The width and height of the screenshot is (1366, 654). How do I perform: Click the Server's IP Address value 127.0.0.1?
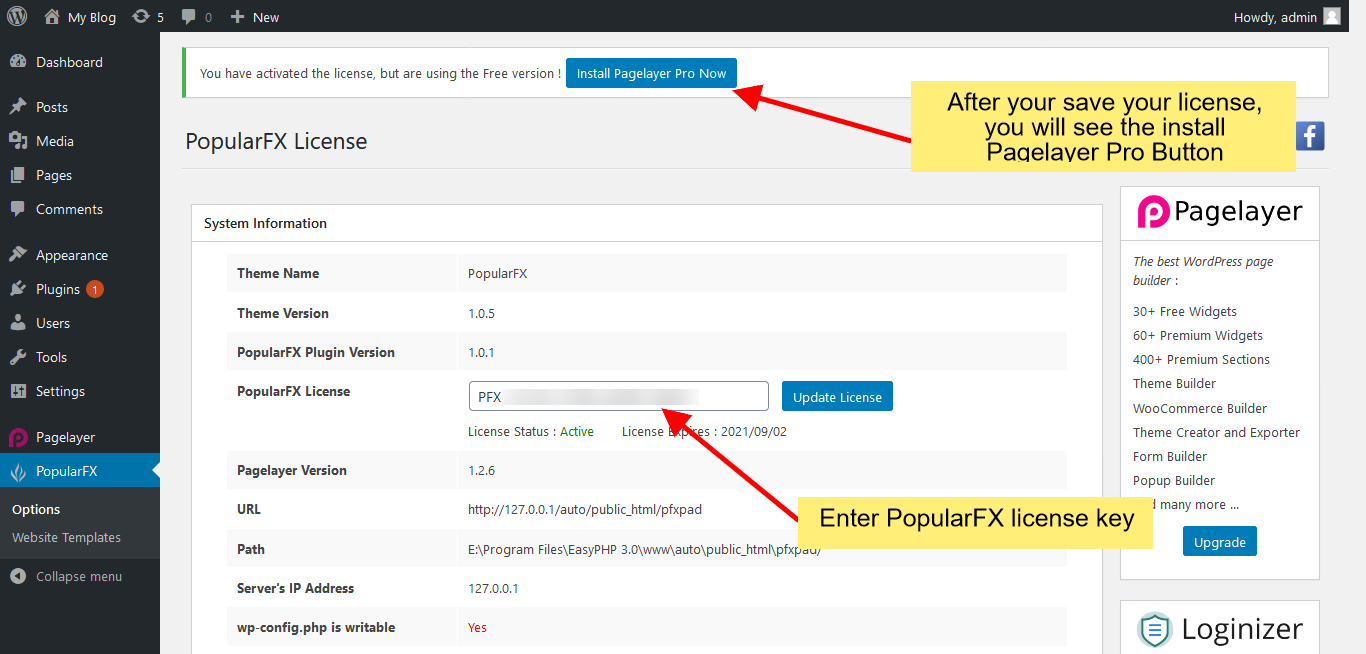[x=493, y=588]
